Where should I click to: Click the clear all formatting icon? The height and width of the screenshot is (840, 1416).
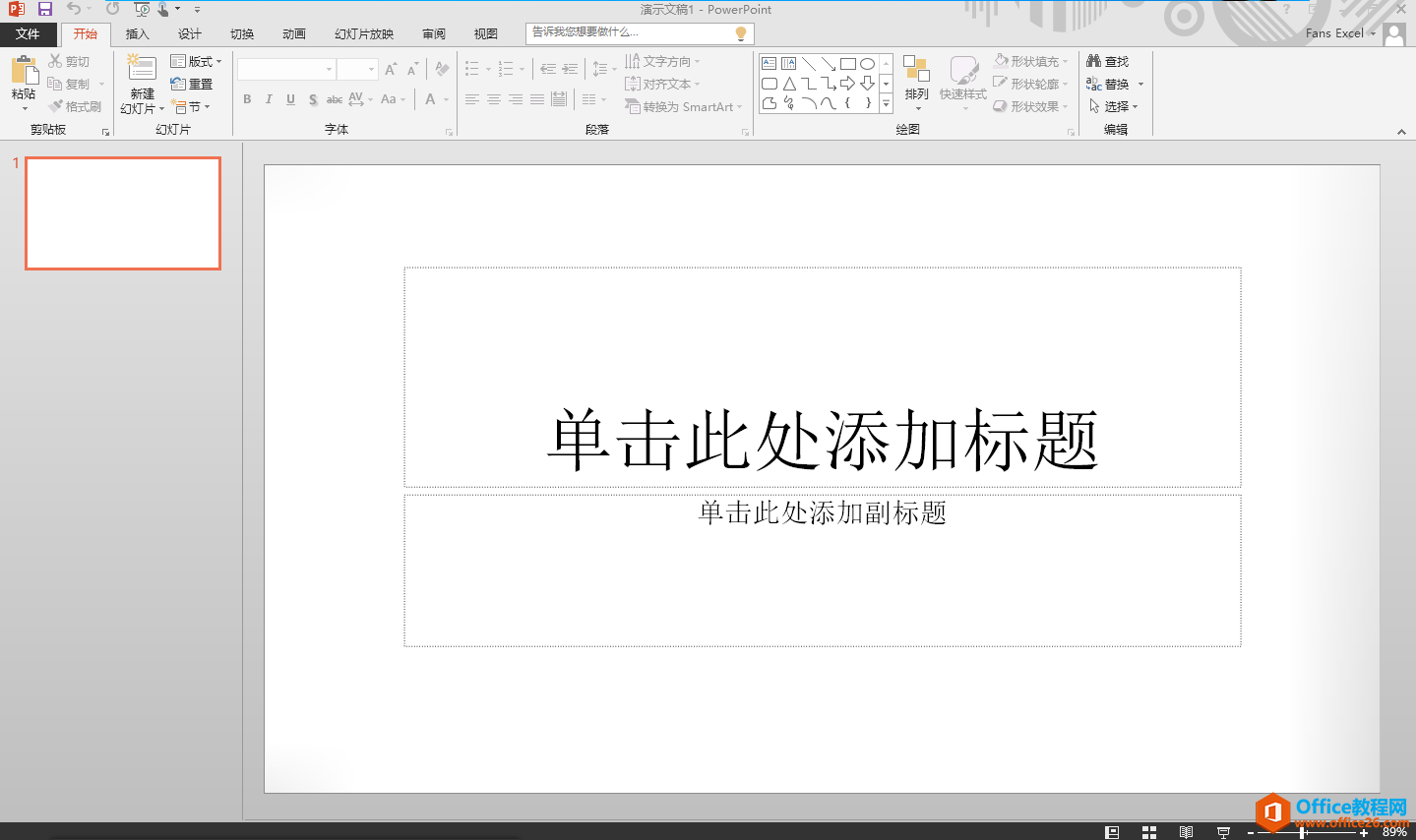click(x=442, y=69)
